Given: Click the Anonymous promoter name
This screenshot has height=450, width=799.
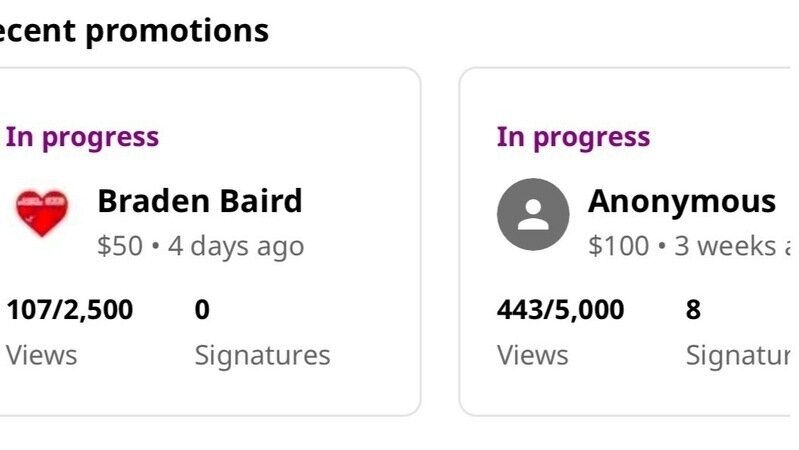Looking at the screenshot, I should pyautogui.click(x=682, y=201).
